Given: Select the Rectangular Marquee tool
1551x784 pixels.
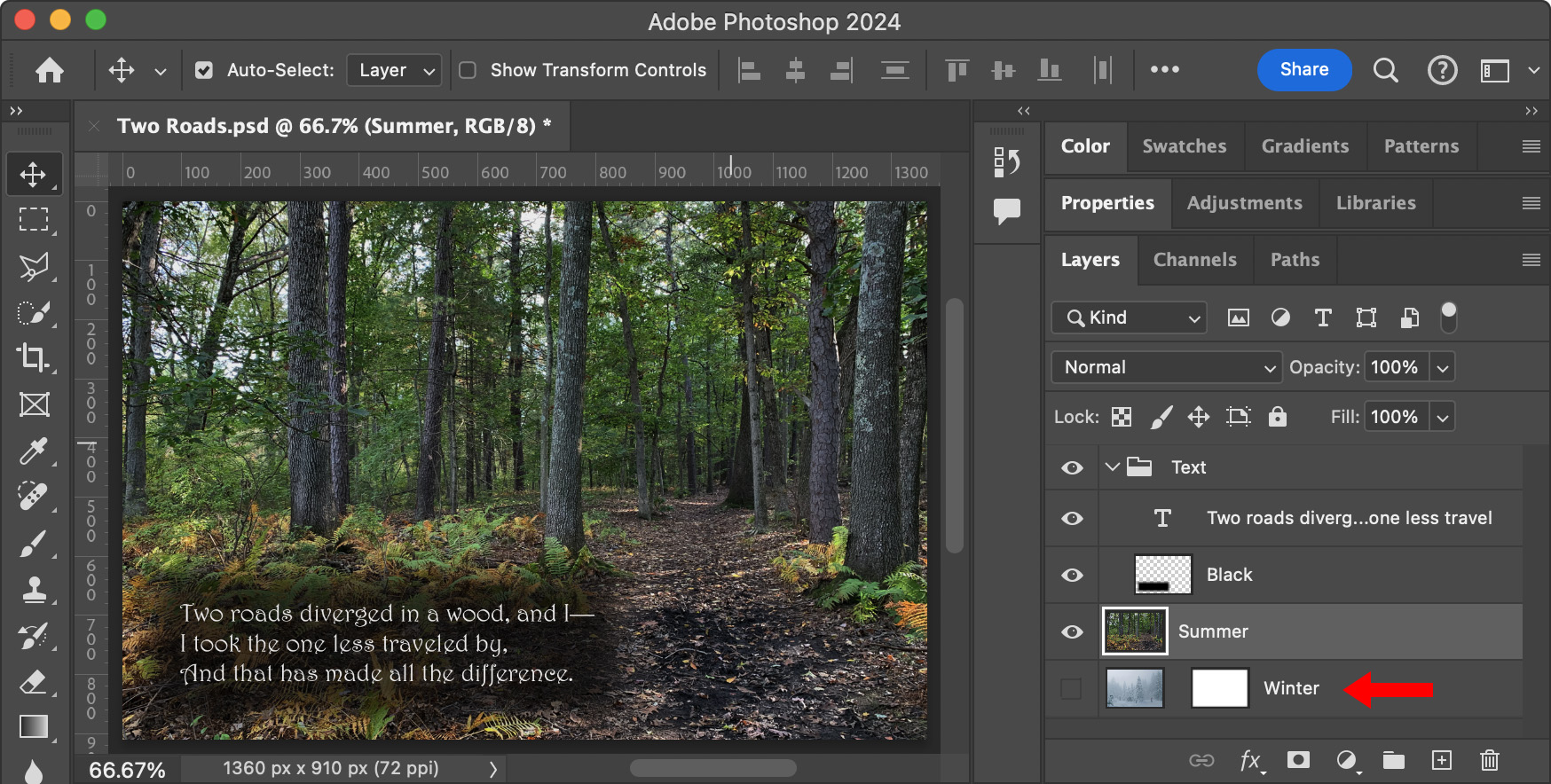Looking at the screenshot, I should [x=34, y=219].
